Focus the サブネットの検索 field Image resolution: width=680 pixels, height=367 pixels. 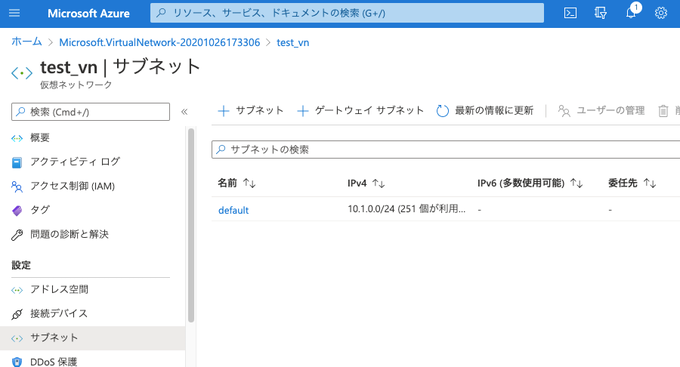coord(446,150)
